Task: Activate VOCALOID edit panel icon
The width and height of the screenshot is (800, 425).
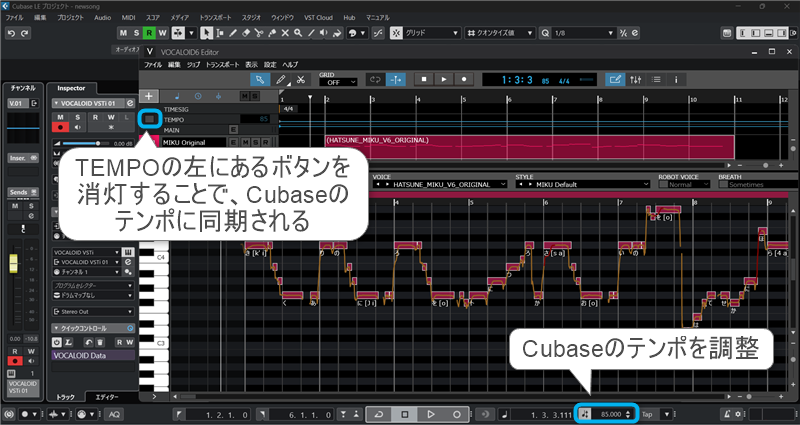Action: [615, 80]
